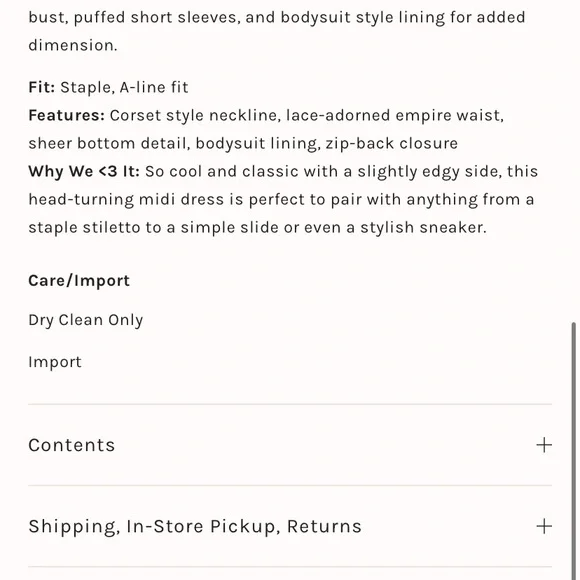Click the Staple, A-line fit text

click(124, 88)
